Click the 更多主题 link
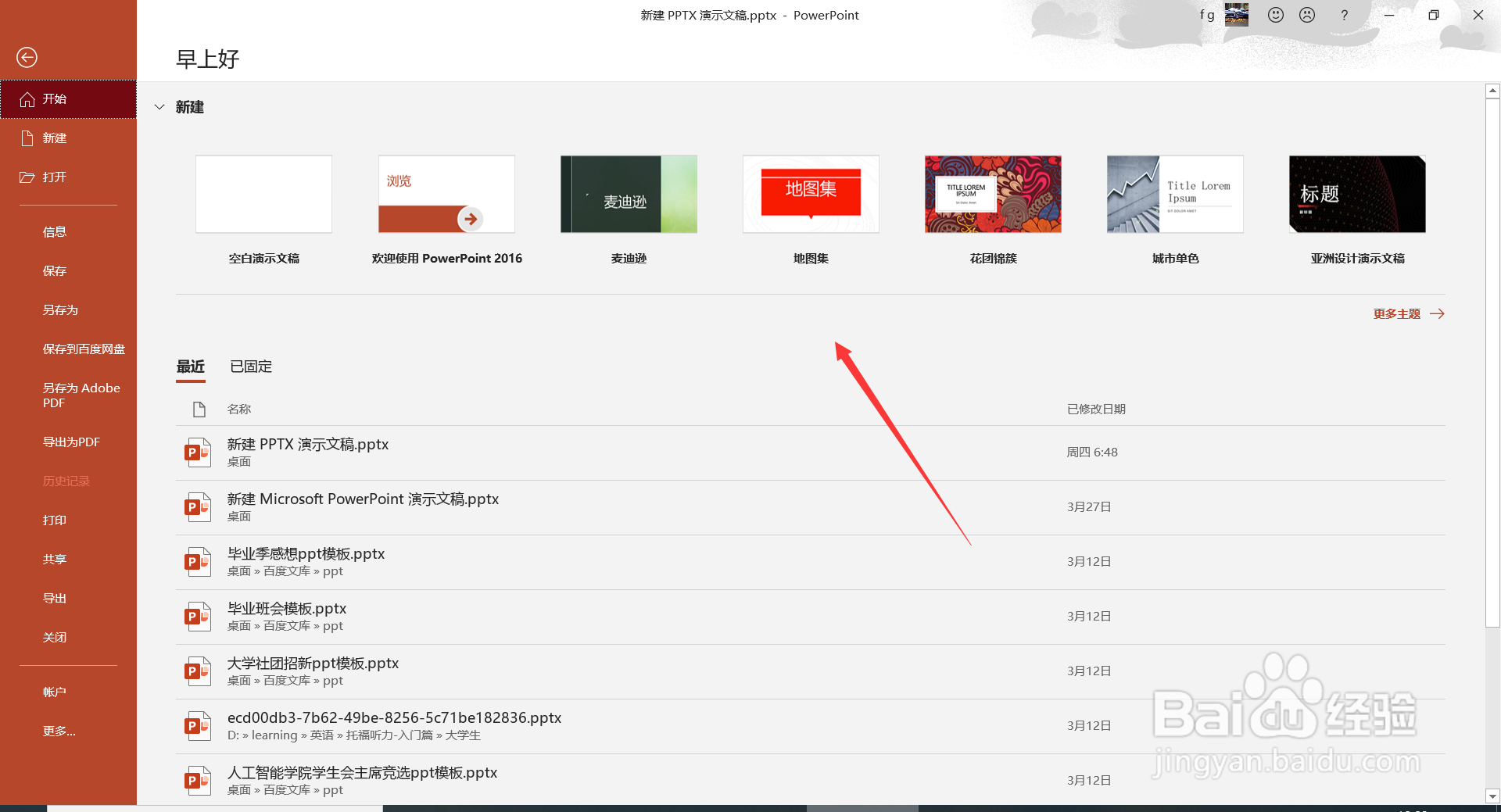This screenshot has width=1501, height=812. click(1399, 313)
